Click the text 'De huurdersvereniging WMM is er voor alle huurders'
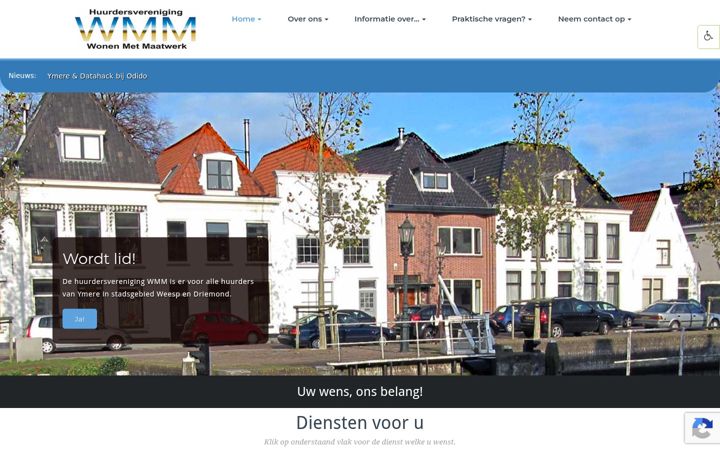Image resolution: width=720 pixels, height=450 pixels. (x=158, y=281)
